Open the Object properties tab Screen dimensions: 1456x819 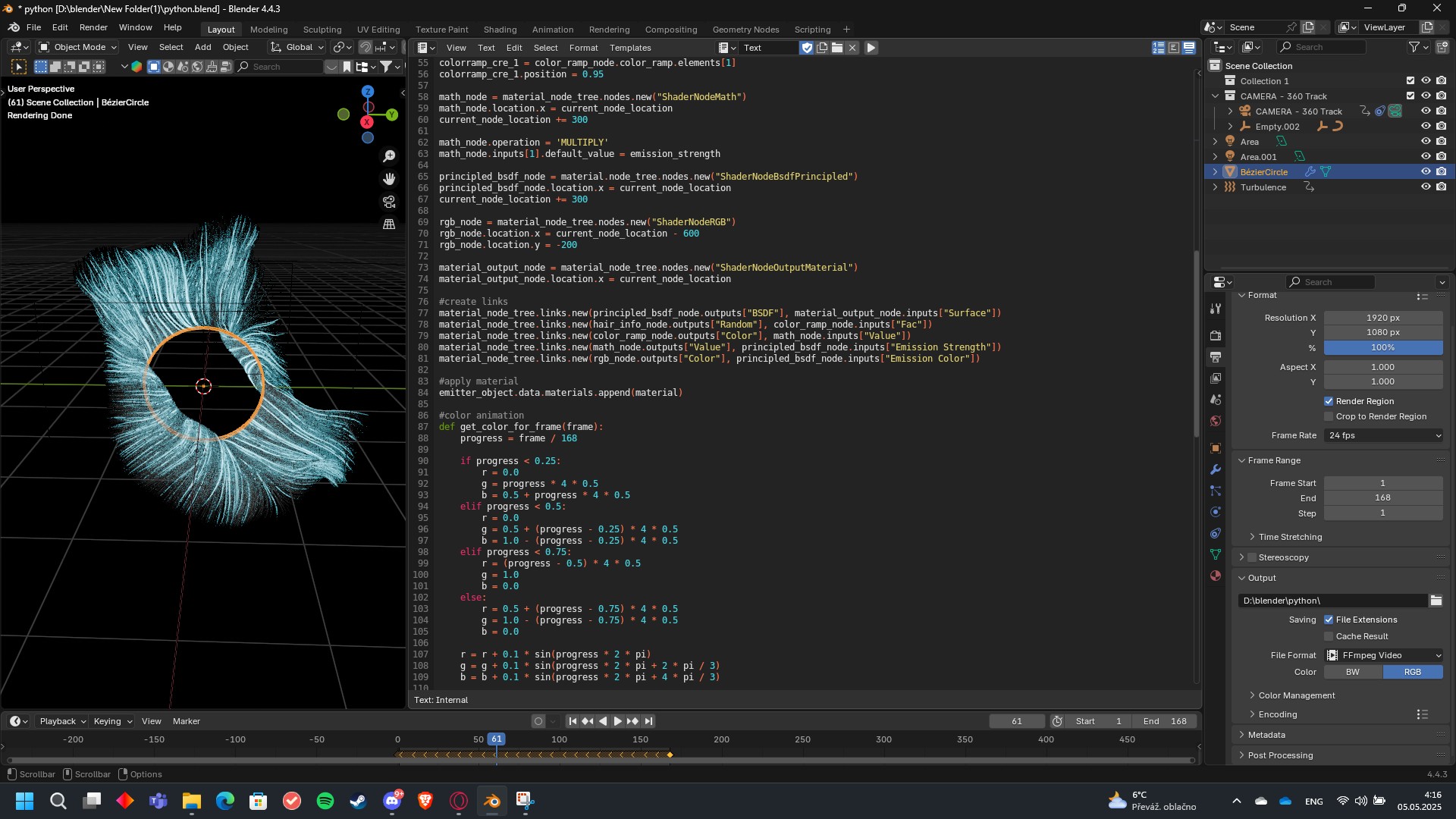(x=1216, y=448)
